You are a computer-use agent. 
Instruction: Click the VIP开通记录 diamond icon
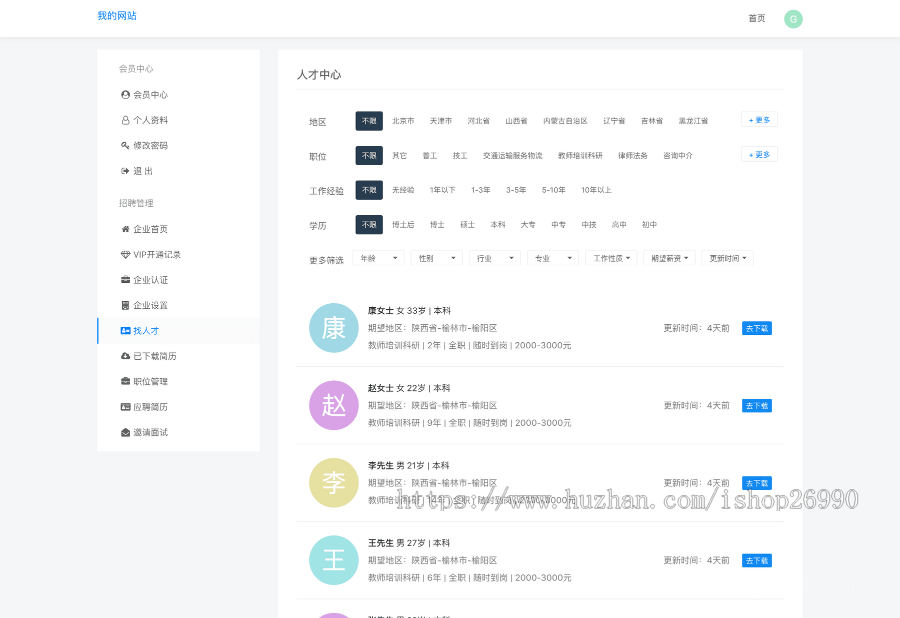click(125, 254)
